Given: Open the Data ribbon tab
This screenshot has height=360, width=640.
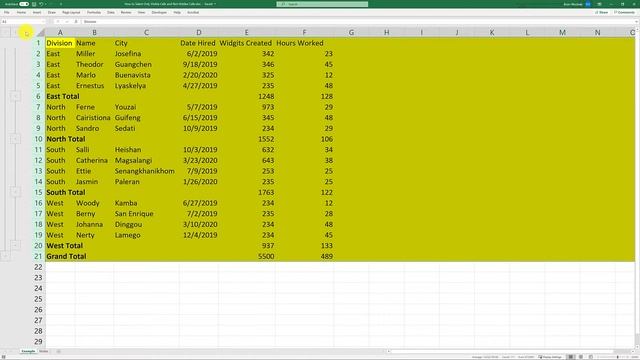Looking at the screenshot, I should coord(111,13).
